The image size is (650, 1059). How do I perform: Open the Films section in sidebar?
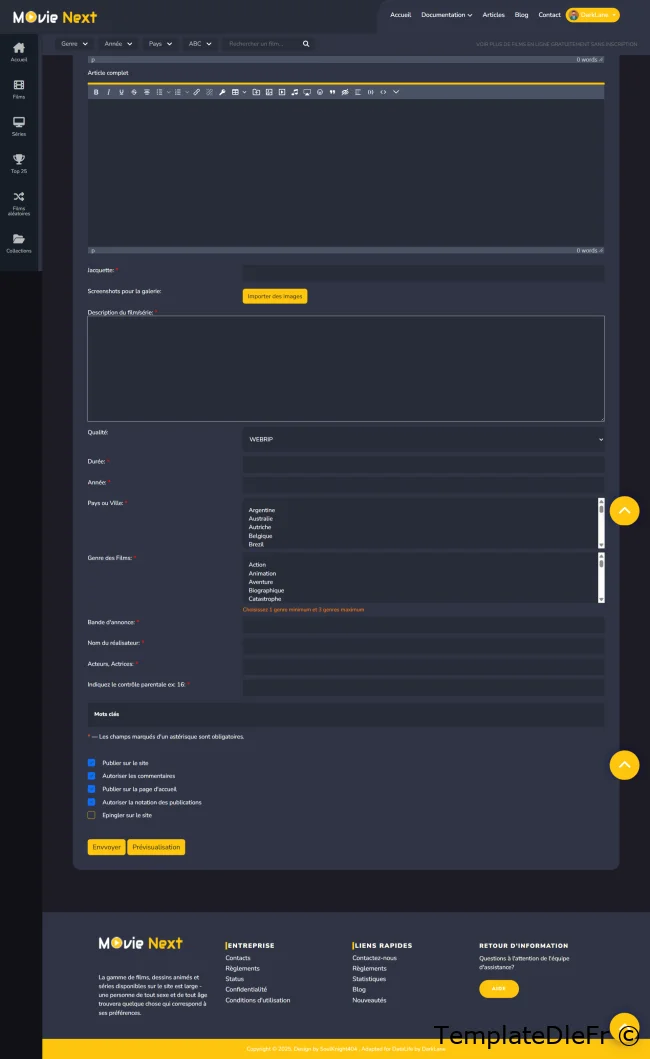(19, 89)
